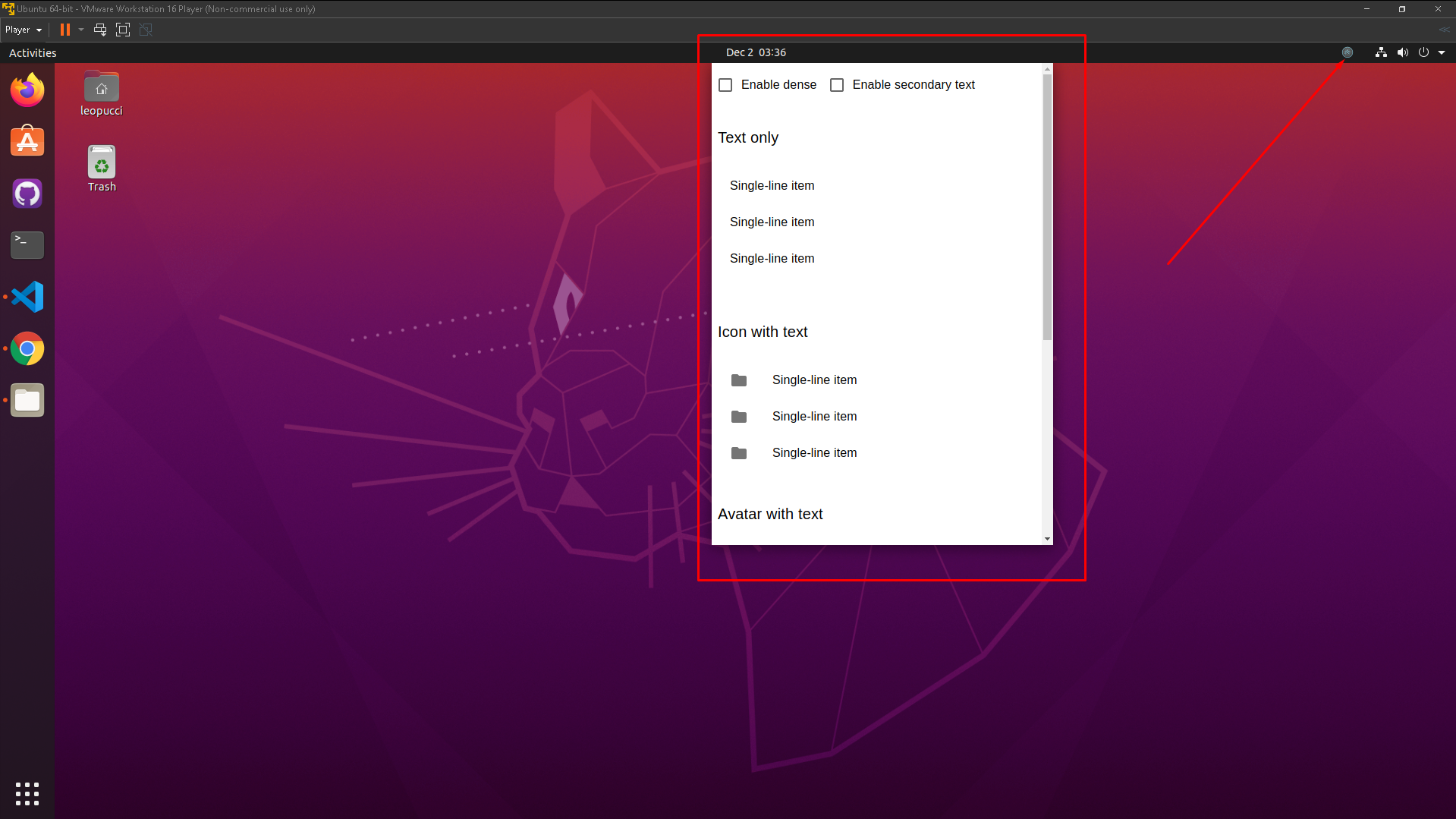1456x819 pixels.
Task: Click the Avatar with text heading
Action: coord(770,514)
